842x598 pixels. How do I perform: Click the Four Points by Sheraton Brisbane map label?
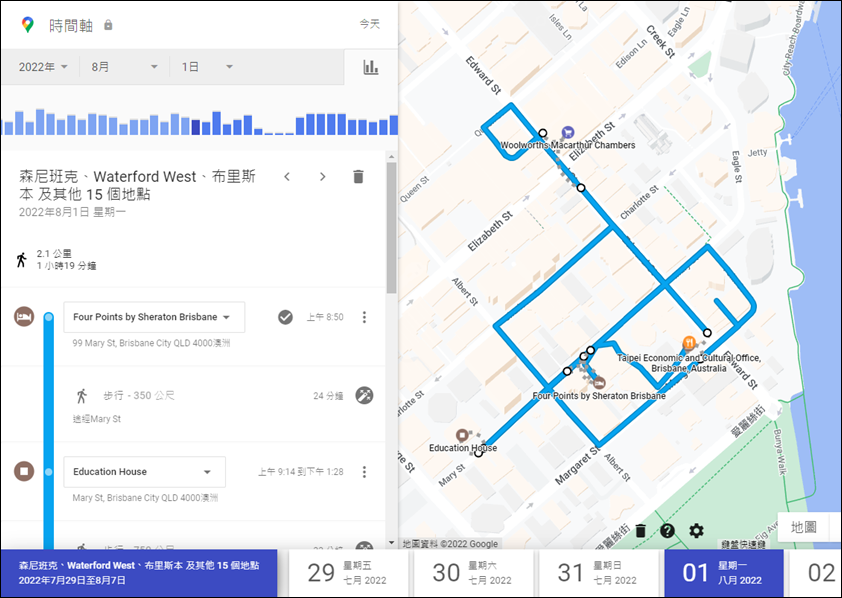coord(599,396)
